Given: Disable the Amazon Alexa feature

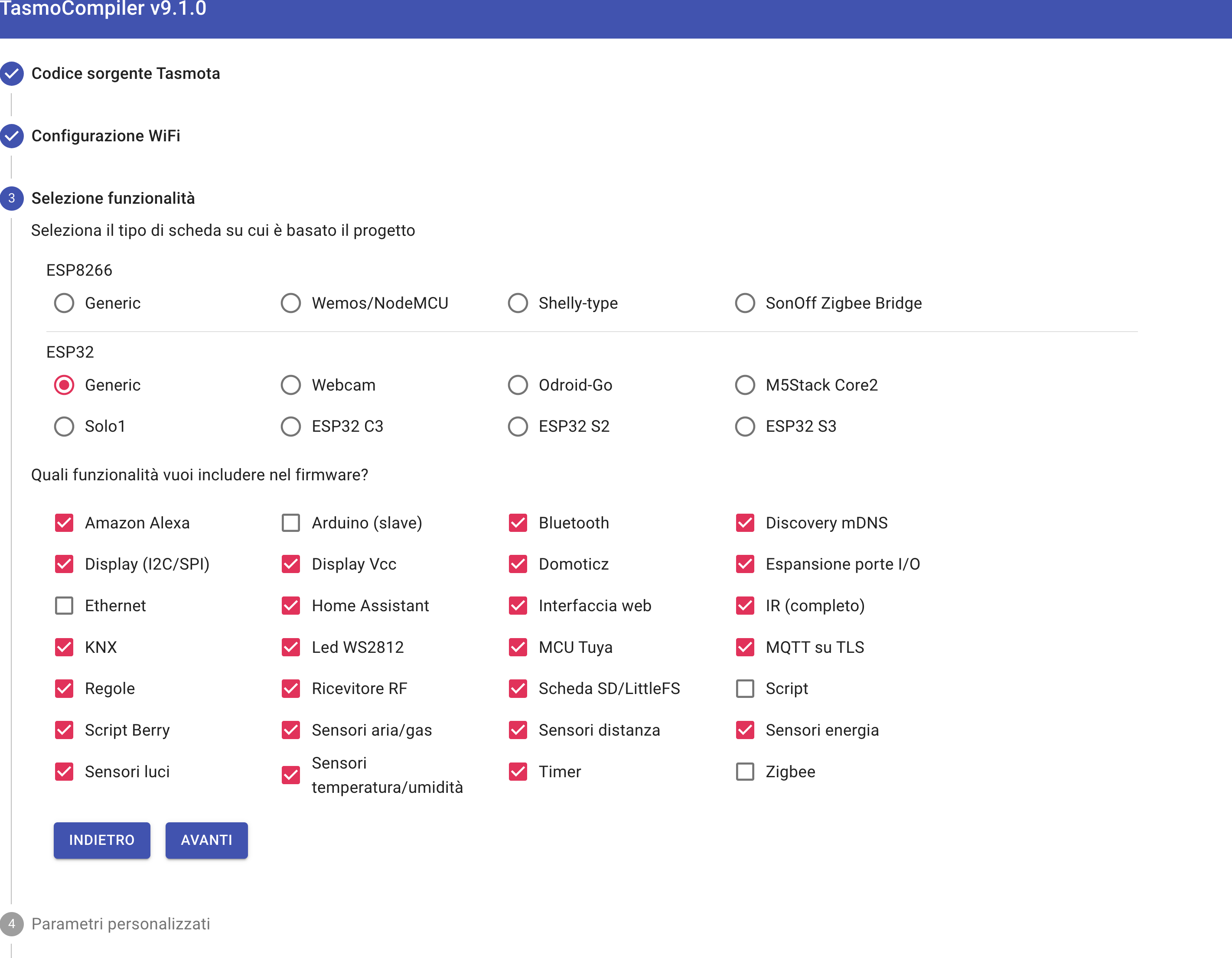Looking at the screenshot, I should tap(64, 522).
